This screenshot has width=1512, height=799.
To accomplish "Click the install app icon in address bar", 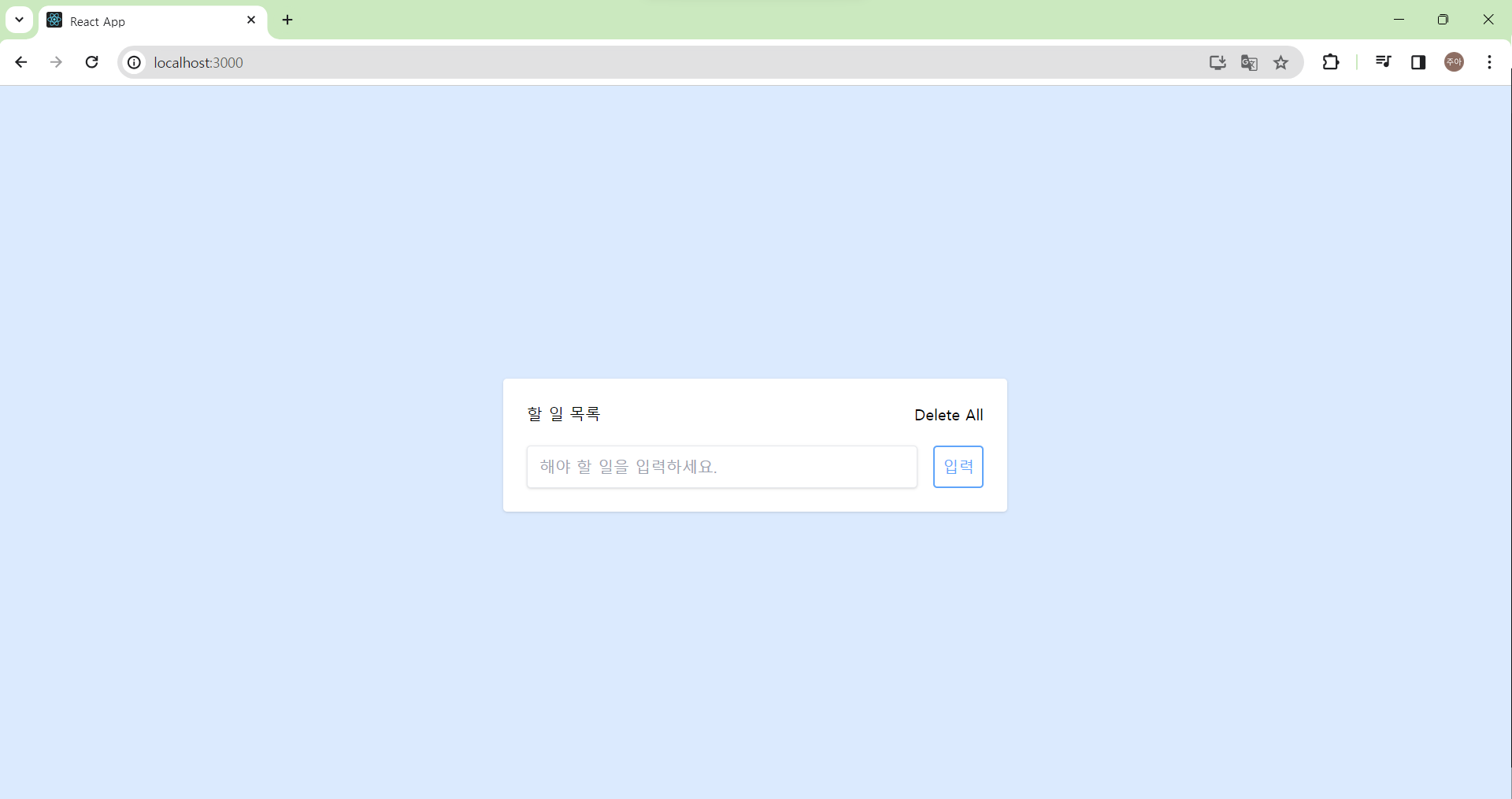I will click(1217, 62).
